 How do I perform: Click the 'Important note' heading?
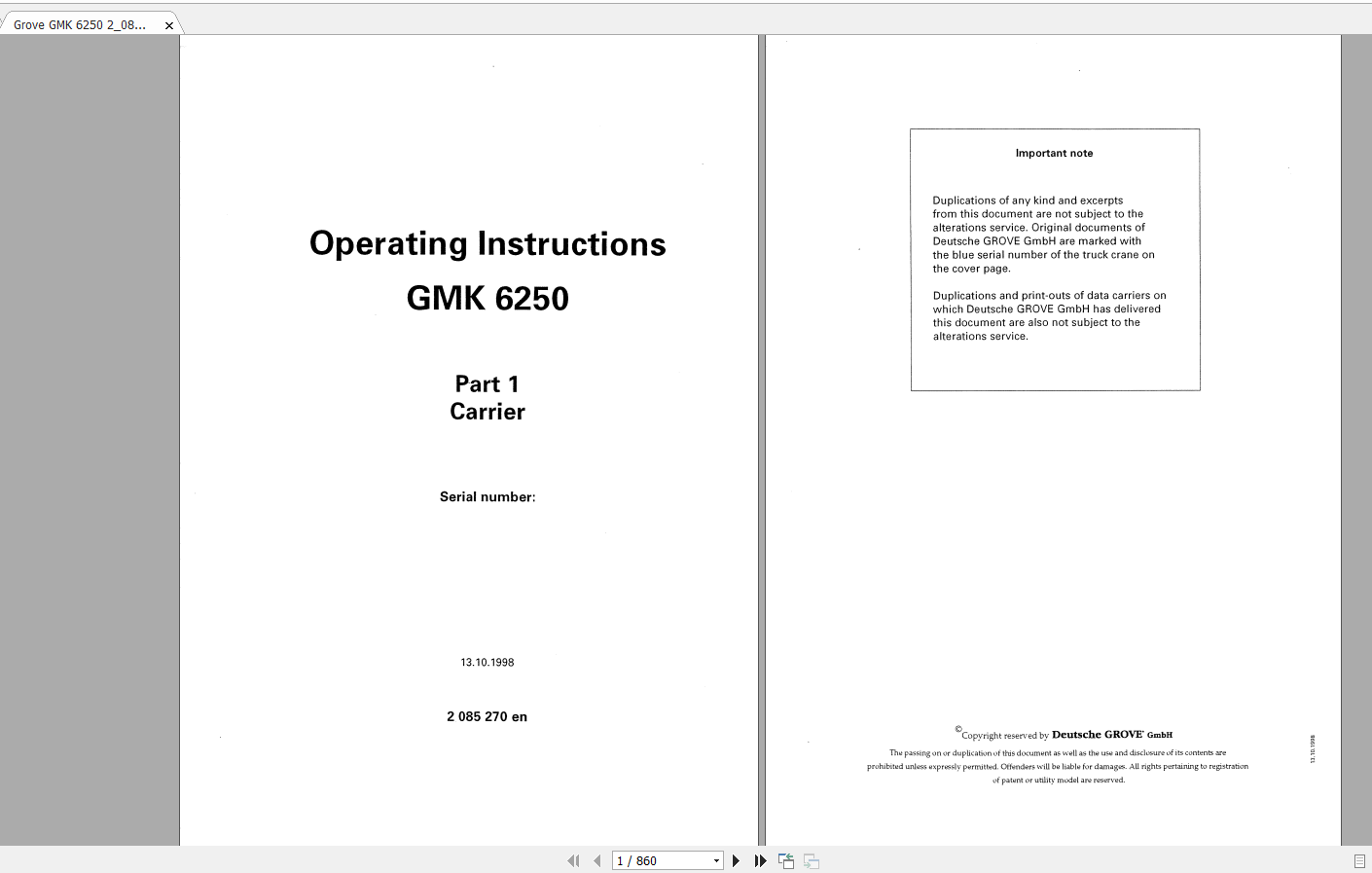[1054, 154]
